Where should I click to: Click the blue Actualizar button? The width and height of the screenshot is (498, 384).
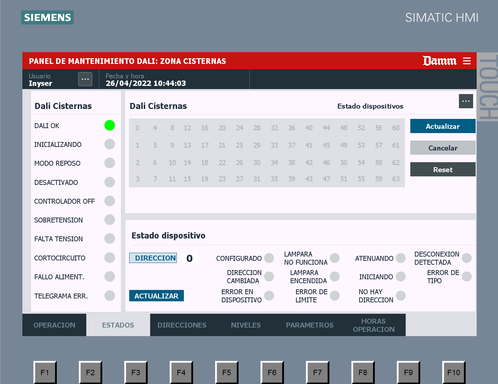443,126
